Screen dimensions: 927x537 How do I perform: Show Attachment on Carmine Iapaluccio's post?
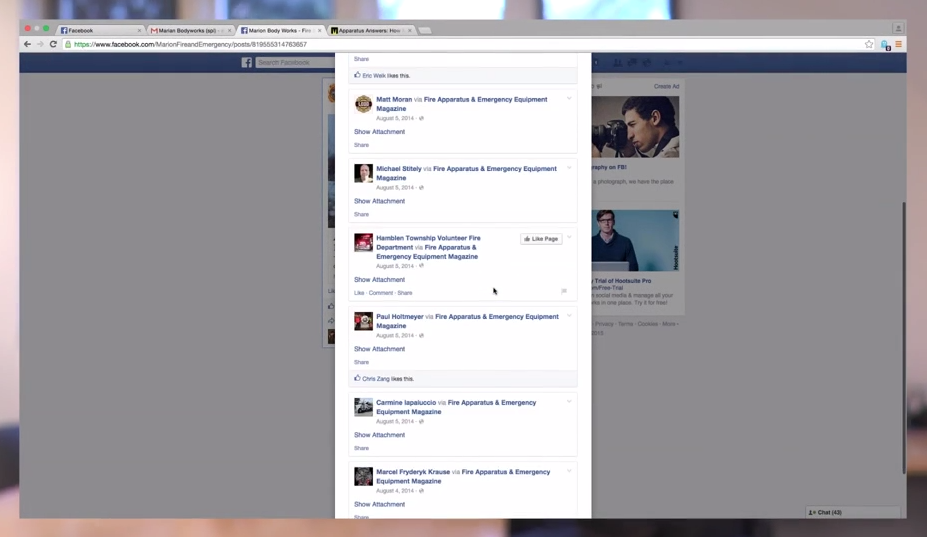tap(380, 435)
